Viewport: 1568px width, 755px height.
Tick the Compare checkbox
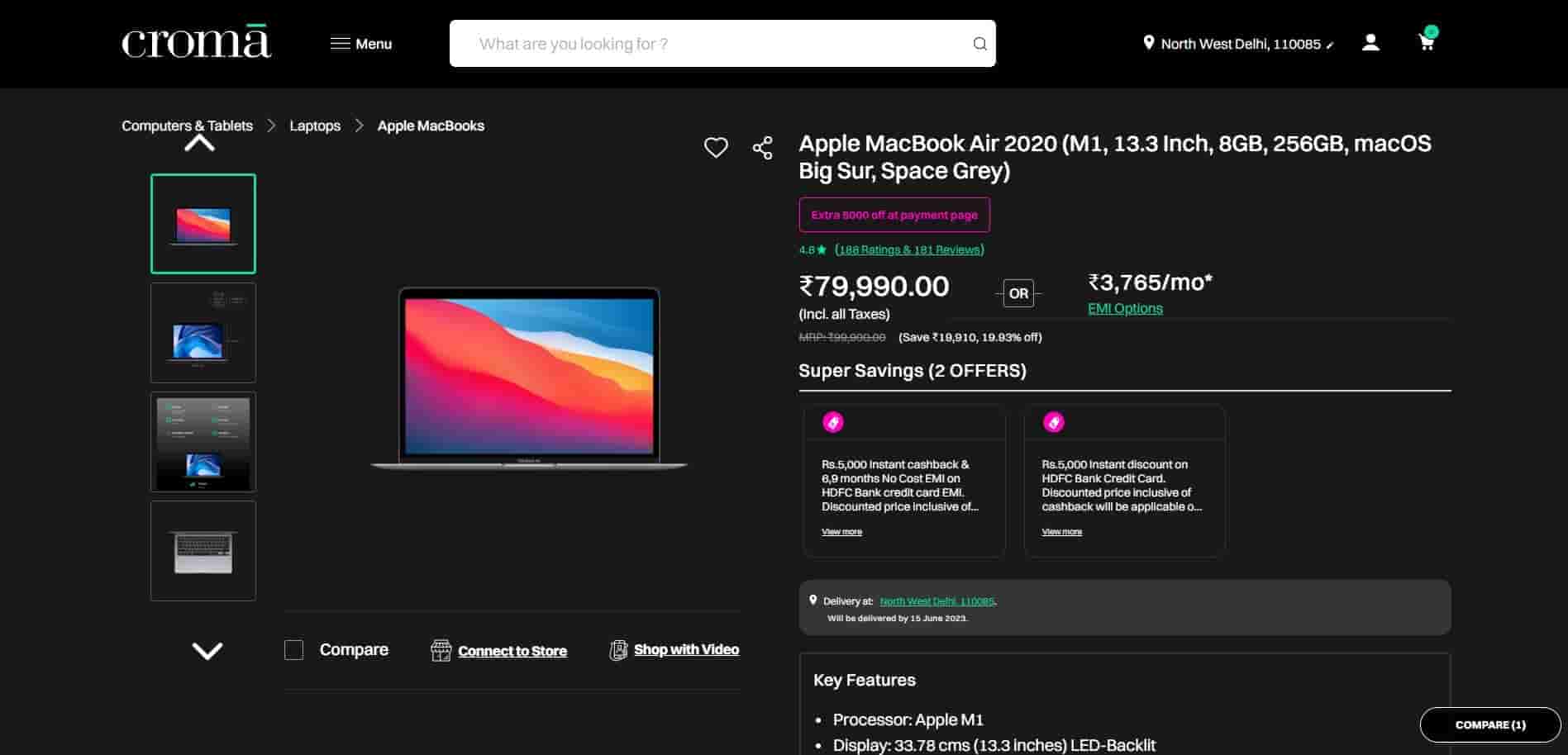point(293,650)
